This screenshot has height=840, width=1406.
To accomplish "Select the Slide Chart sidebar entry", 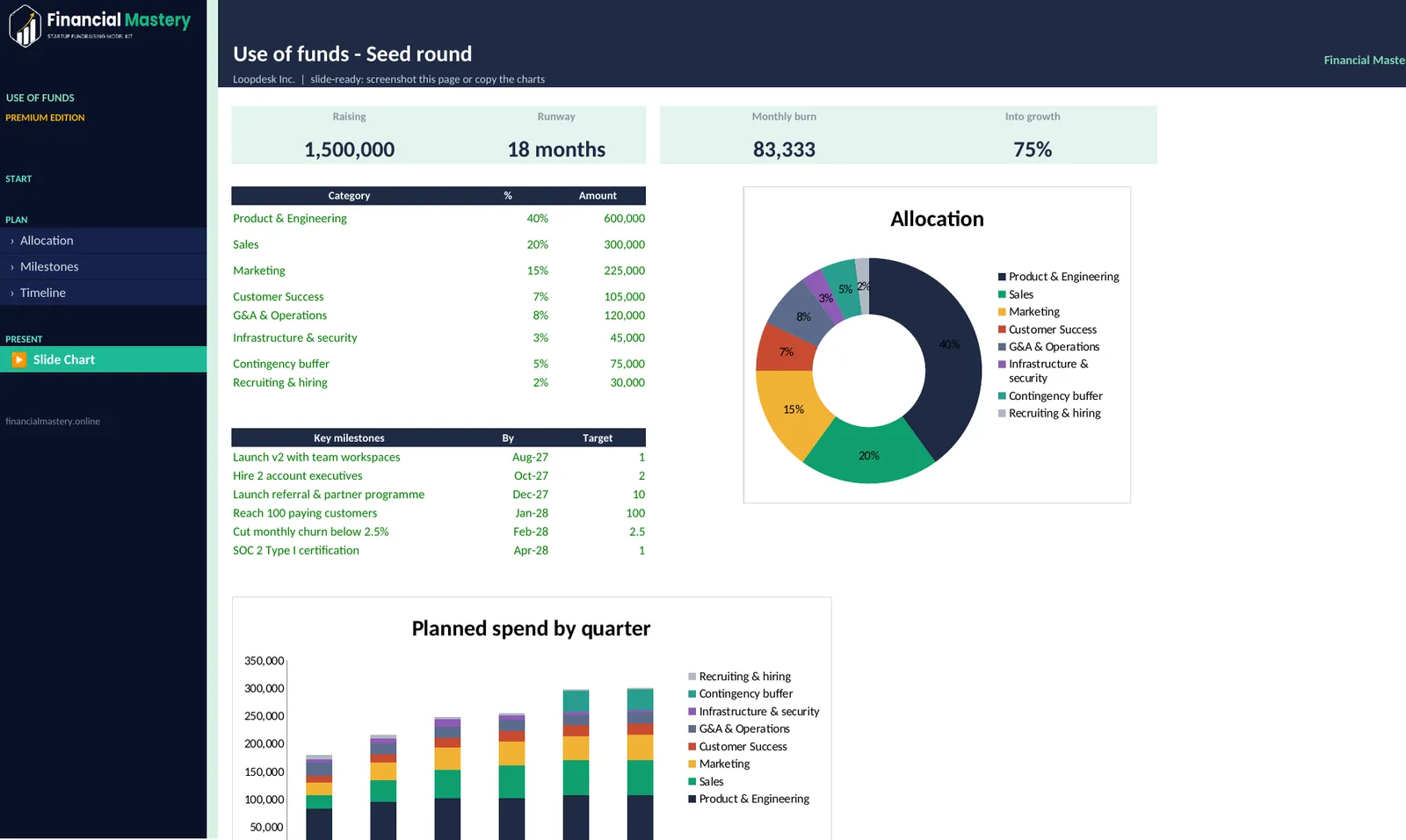I will point(104,359).
